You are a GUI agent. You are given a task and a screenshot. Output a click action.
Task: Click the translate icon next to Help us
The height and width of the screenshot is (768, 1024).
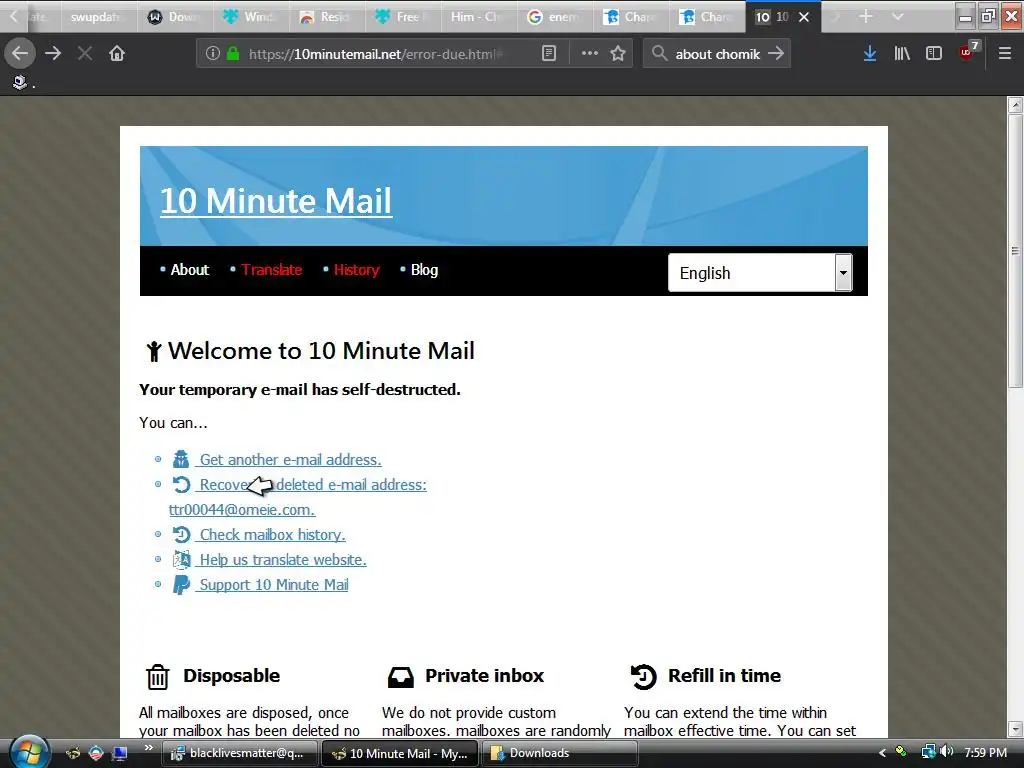182,560
